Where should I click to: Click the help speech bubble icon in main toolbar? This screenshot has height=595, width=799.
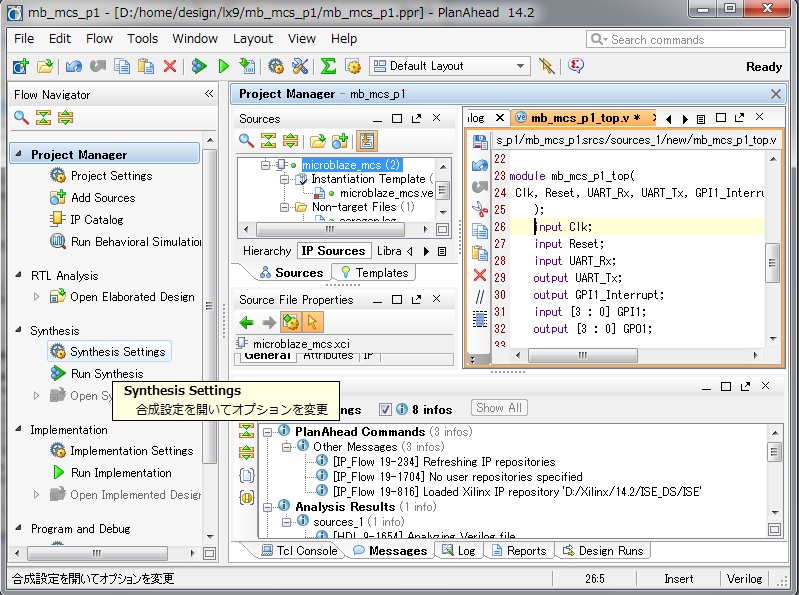pos(575,66)
